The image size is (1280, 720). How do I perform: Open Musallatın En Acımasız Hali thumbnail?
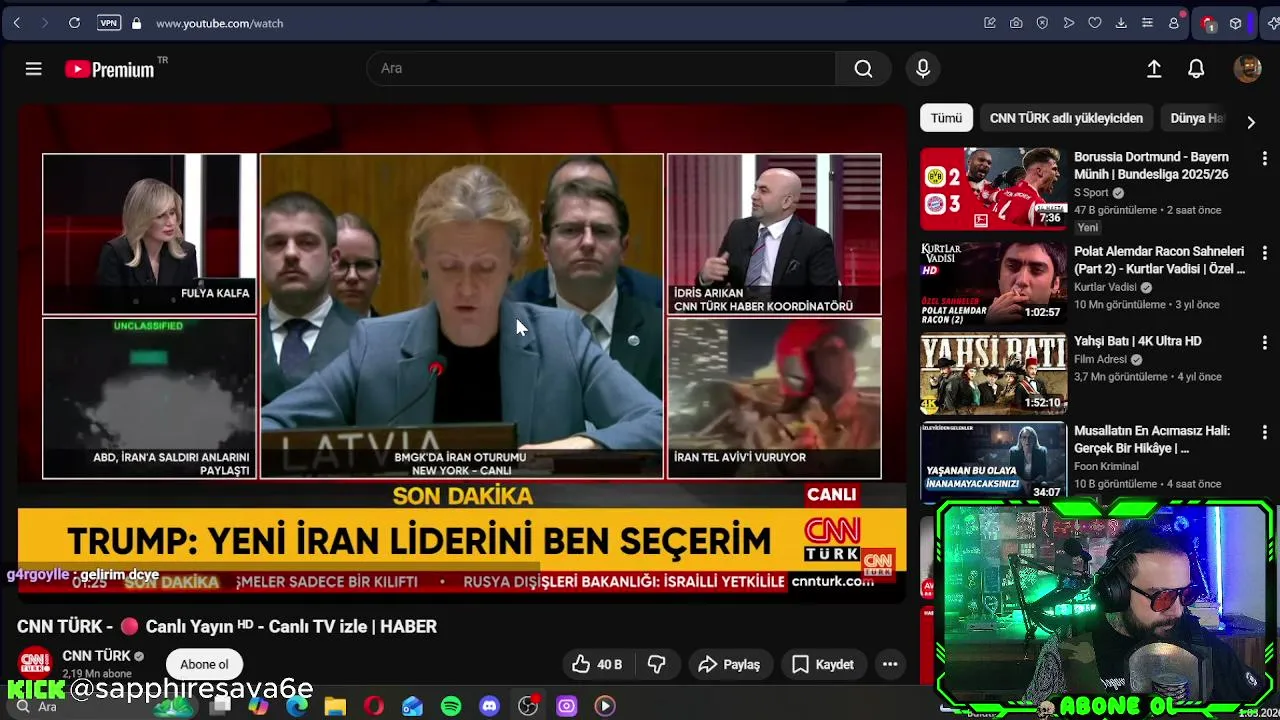(x=993, y=462)
